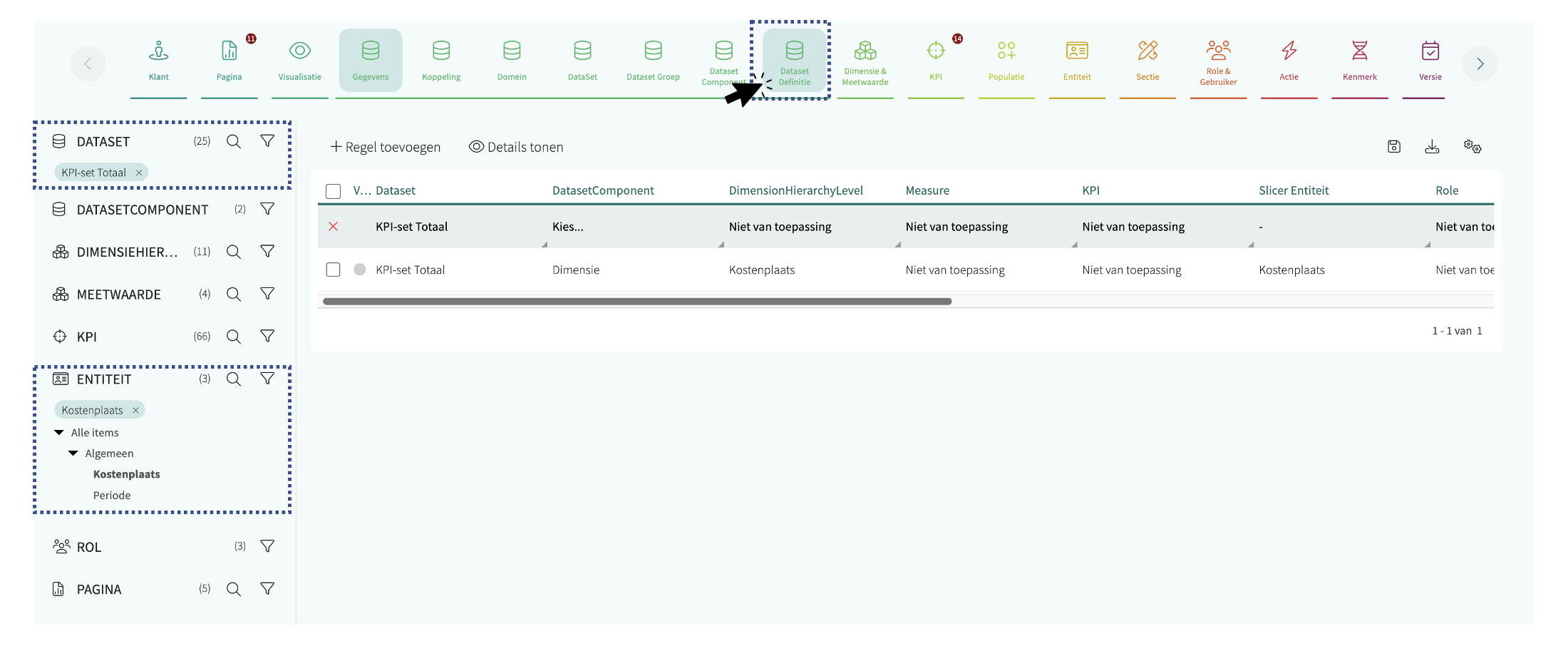1568x656 pixels.
Task: Toggle Details tonen view
Action: (x=516, y=147)
